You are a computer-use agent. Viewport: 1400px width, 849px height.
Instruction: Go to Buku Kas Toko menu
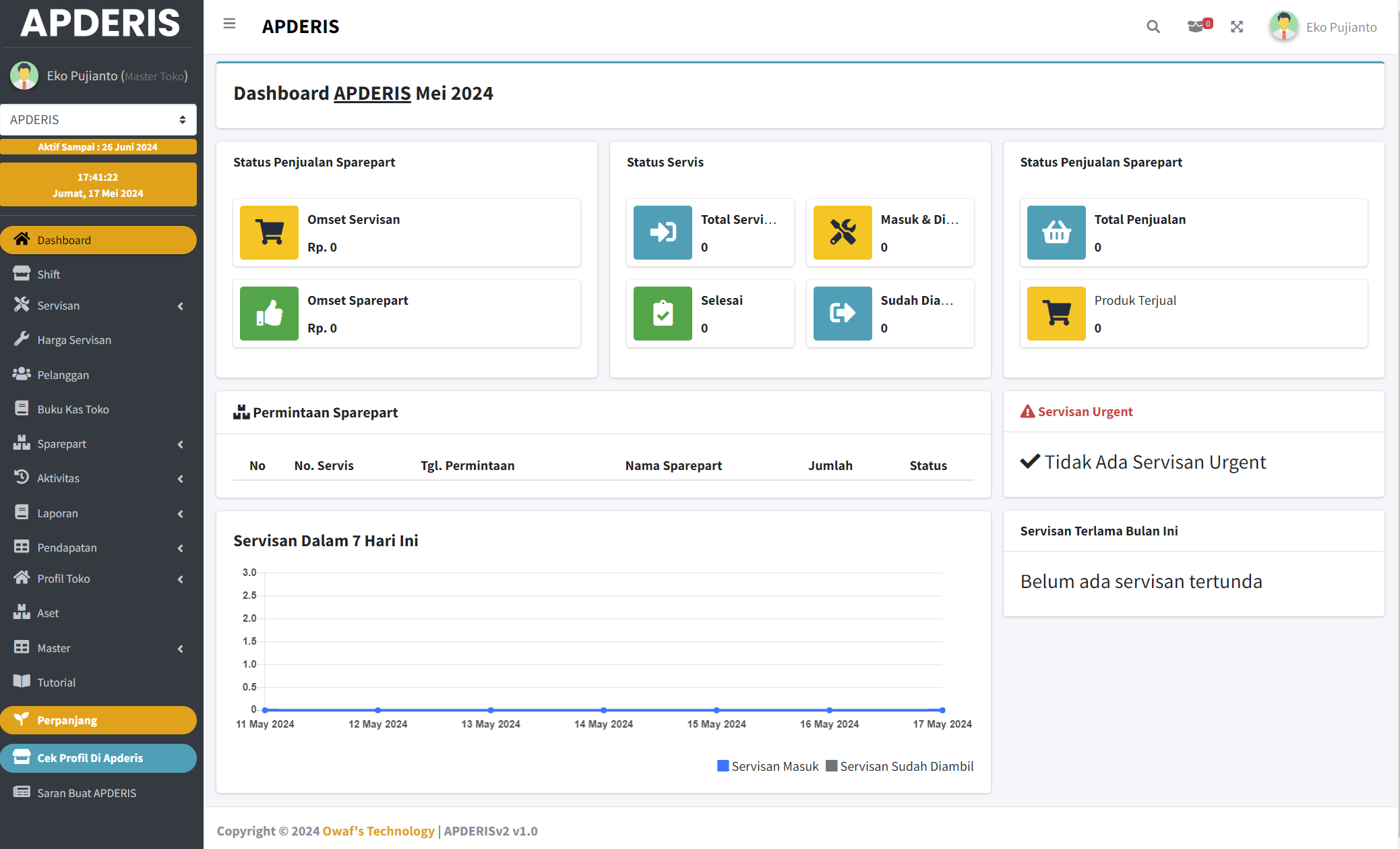[73, 409]
